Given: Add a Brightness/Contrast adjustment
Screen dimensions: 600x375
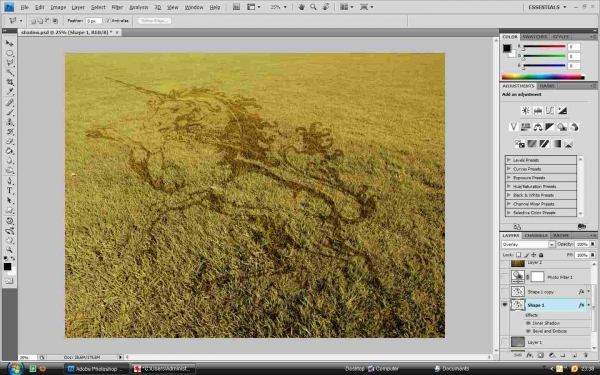Looking at the screenshot, I should (x=525, y=111).
